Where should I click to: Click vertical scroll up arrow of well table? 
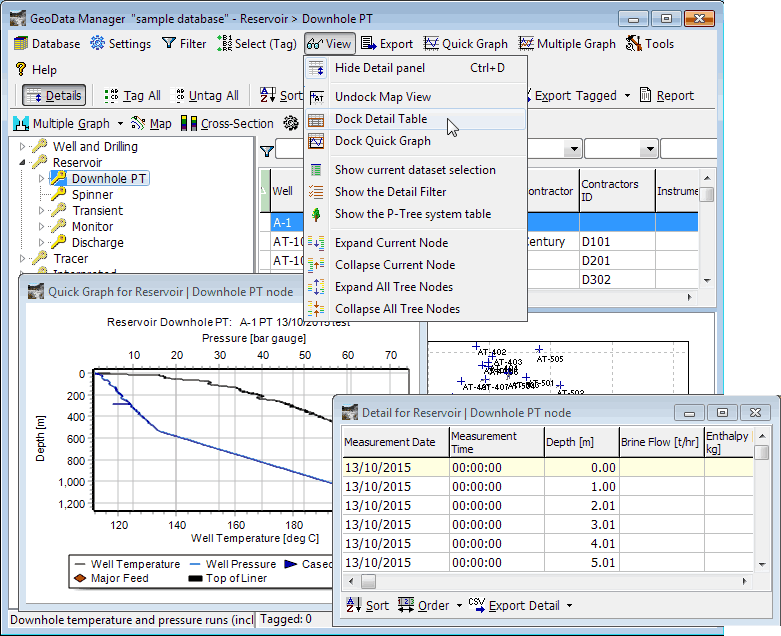(707, 178)
